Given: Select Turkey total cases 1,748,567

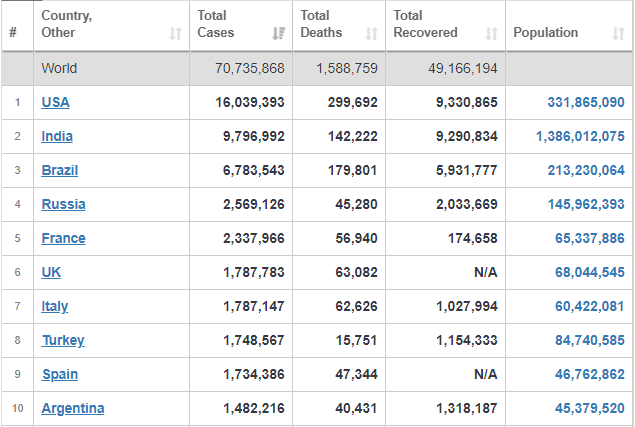Looking at the screenshot, I should (254, 340).
